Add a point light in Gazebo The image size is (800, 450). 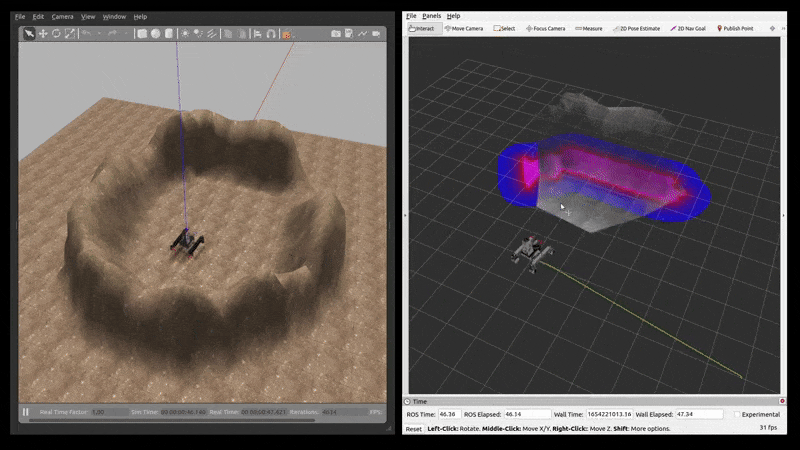(185, 34)
